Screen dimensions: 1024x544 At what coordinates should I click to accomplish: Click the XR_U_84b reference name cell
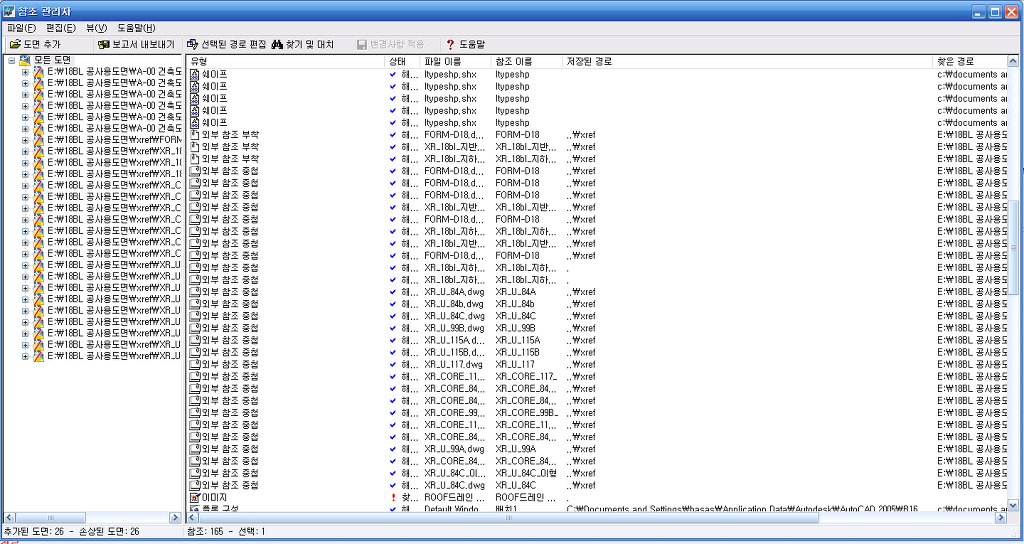(515, 304)
